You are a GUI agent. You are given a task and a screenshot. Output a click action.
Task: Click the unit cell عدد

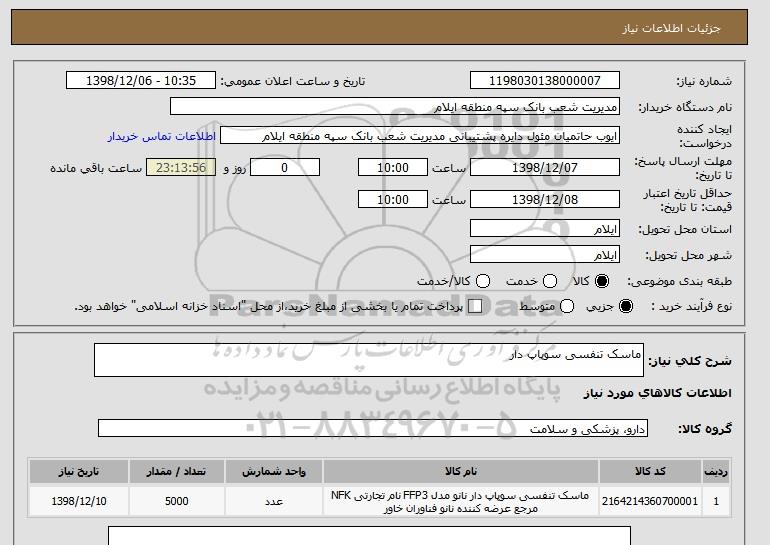click(x=274, y=501)
